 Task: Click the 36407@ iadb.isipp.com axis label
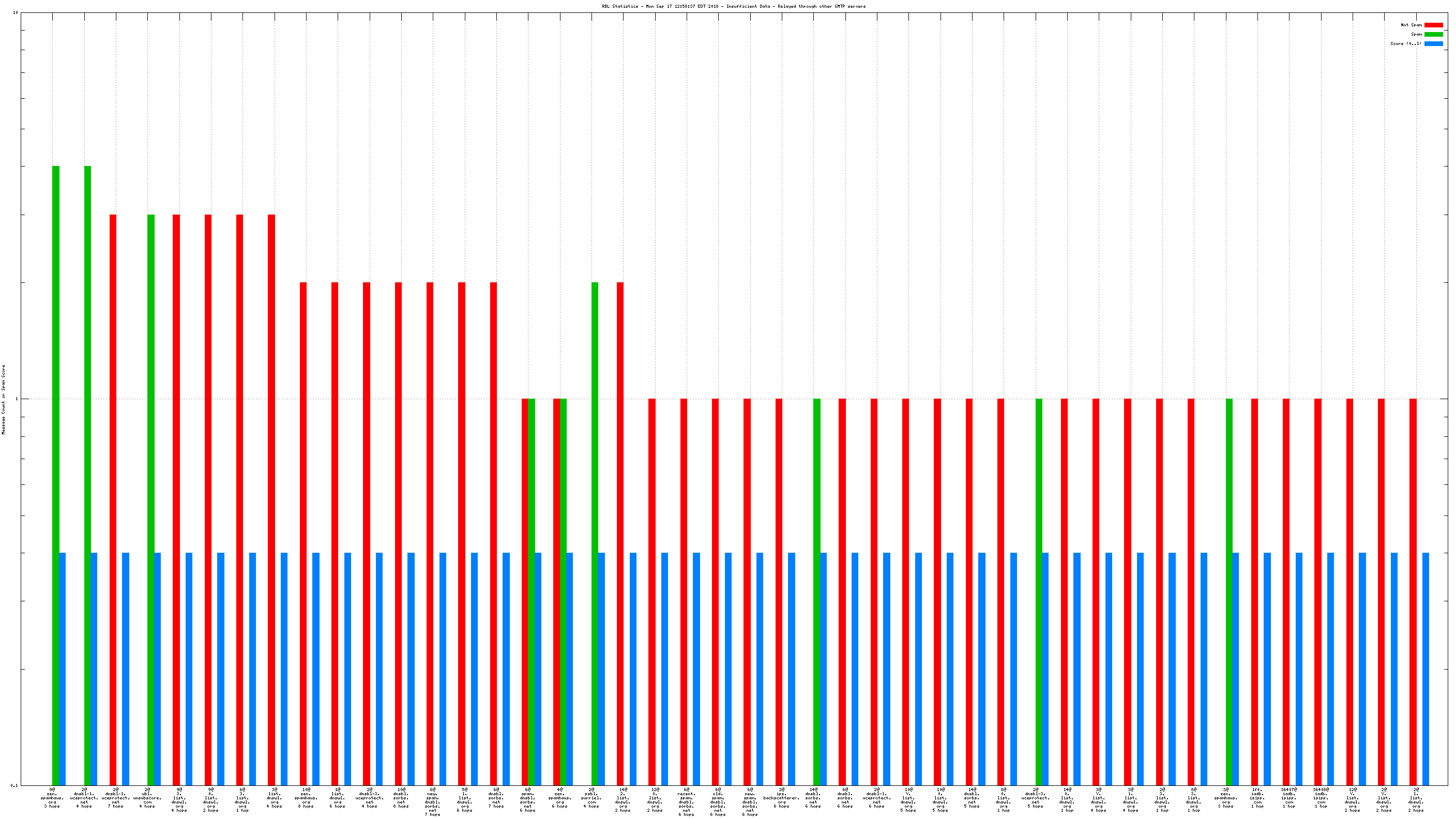[1288, 797]
